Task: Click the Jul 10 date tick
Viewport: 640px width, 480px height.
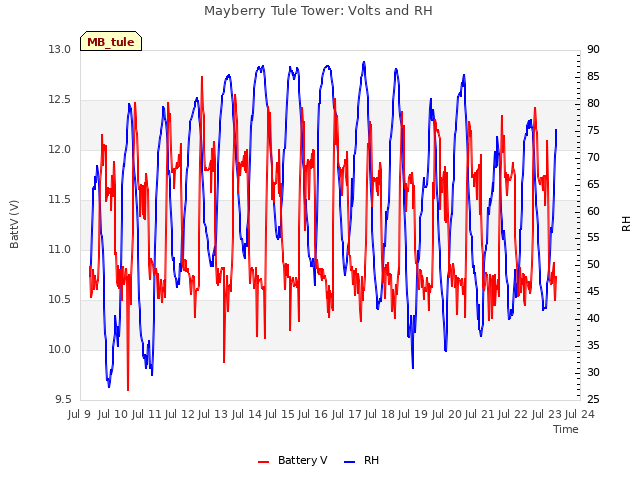Action: 112,414
